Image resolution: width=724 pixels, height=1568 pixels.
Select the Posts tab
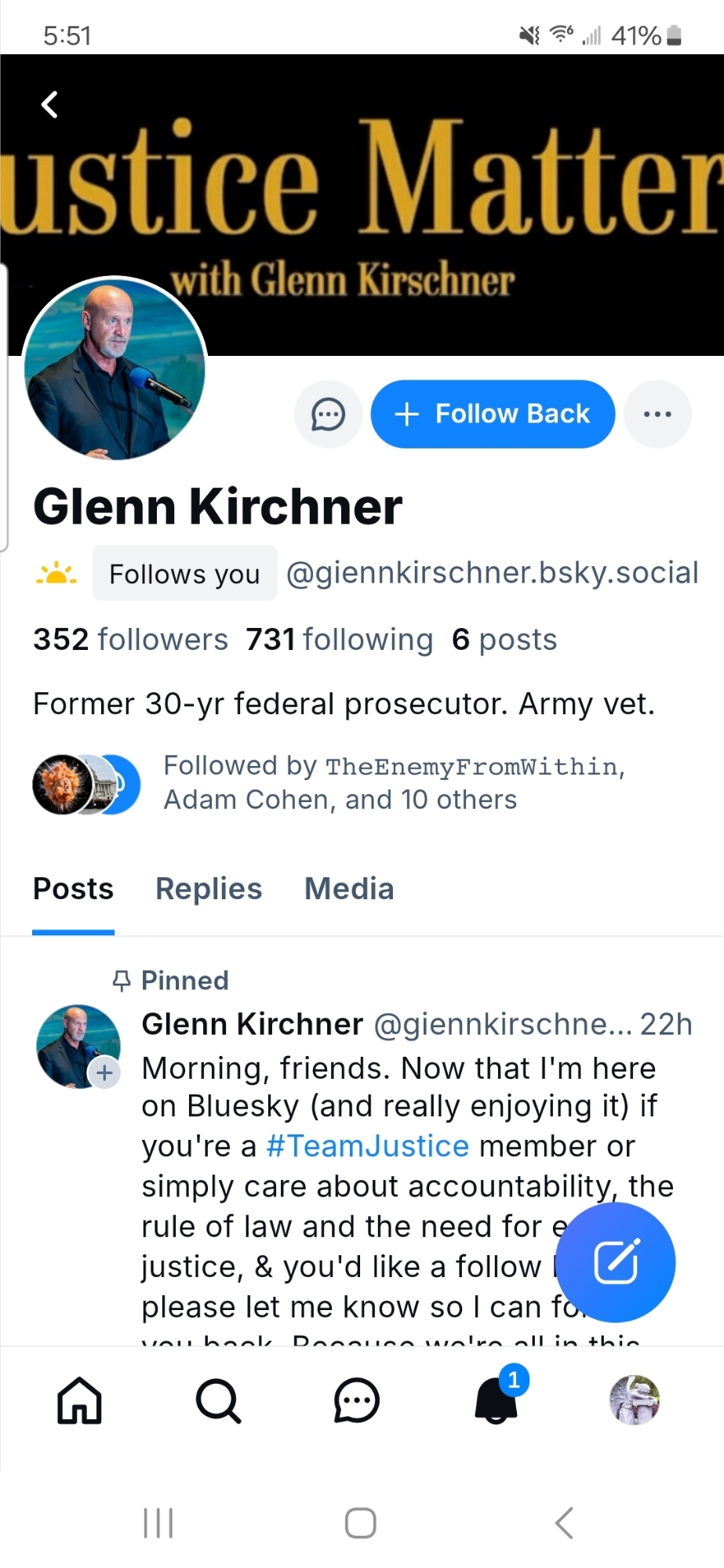point(73,889)
